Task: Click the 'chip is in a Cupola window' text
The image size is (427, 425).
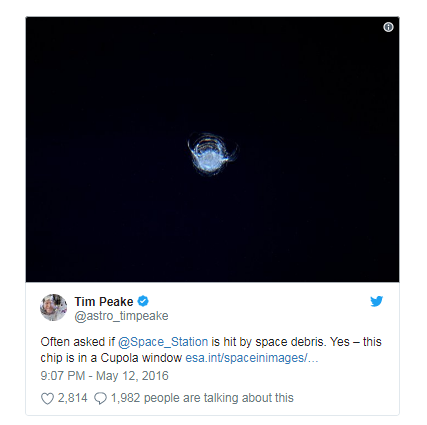Action: pos(111,358)
